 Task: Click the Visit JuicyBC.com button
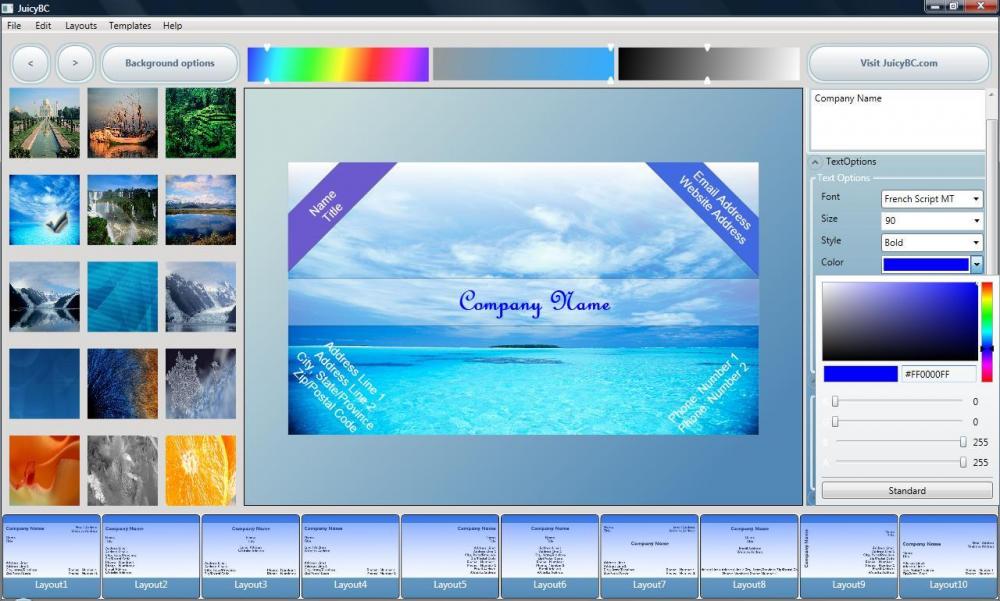click(x=898, y=63)
